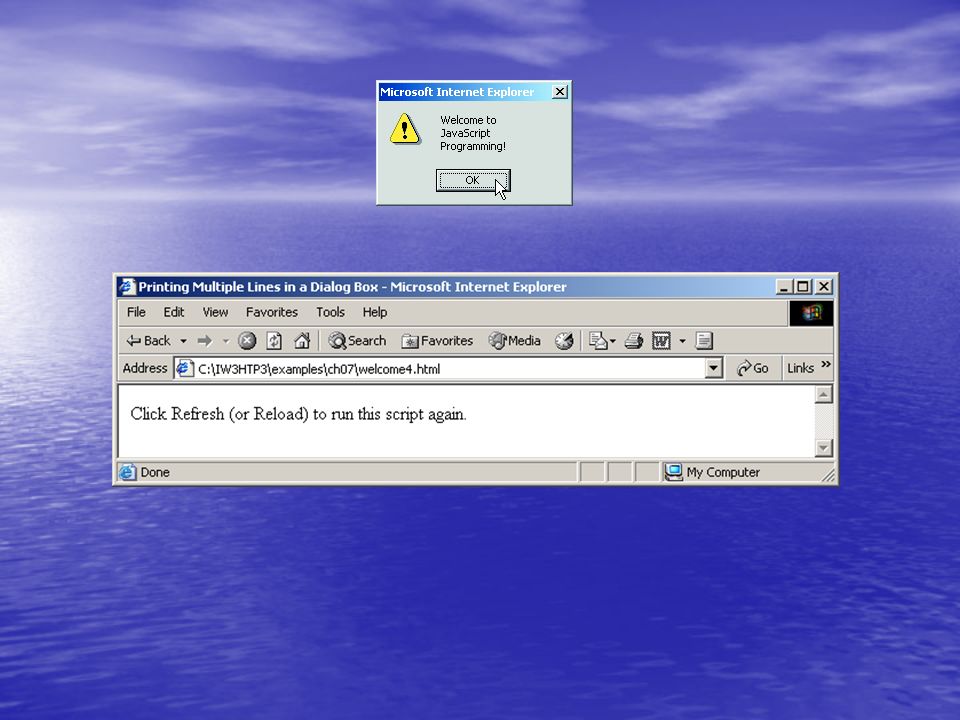
Task: Click the Mail toolbar icon
Action: point(597,340)
